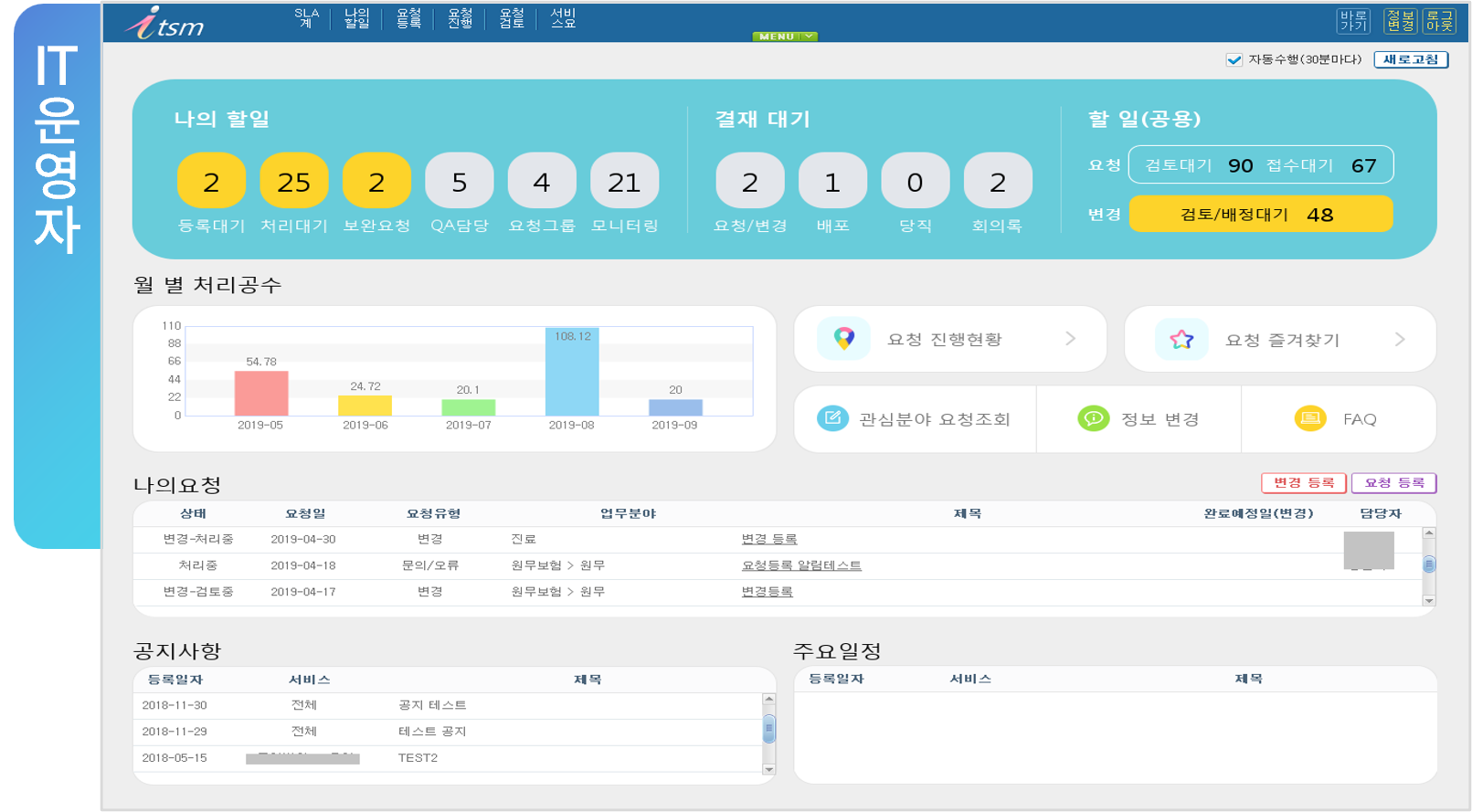Click the 요청 즐겨찾기 star icon
Image resolution: width=1472 pixels, height=812 pixels.
(x=1181, y=340)
